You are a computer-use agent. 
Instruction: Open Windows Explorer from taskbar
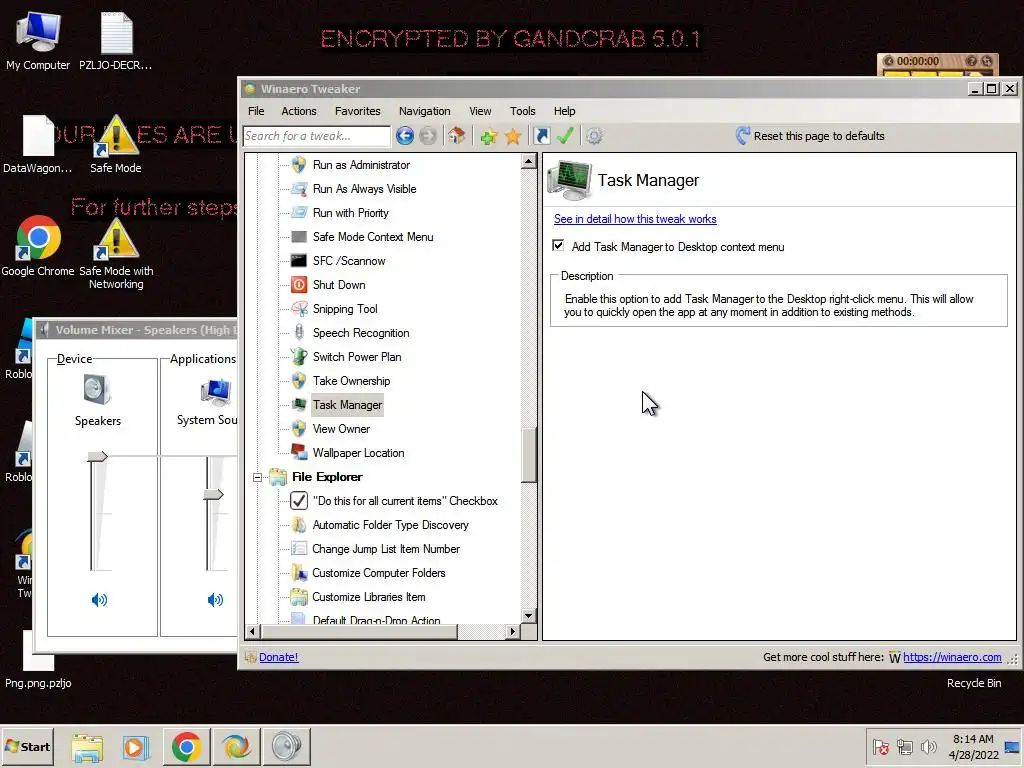click(x=88, y=746)
